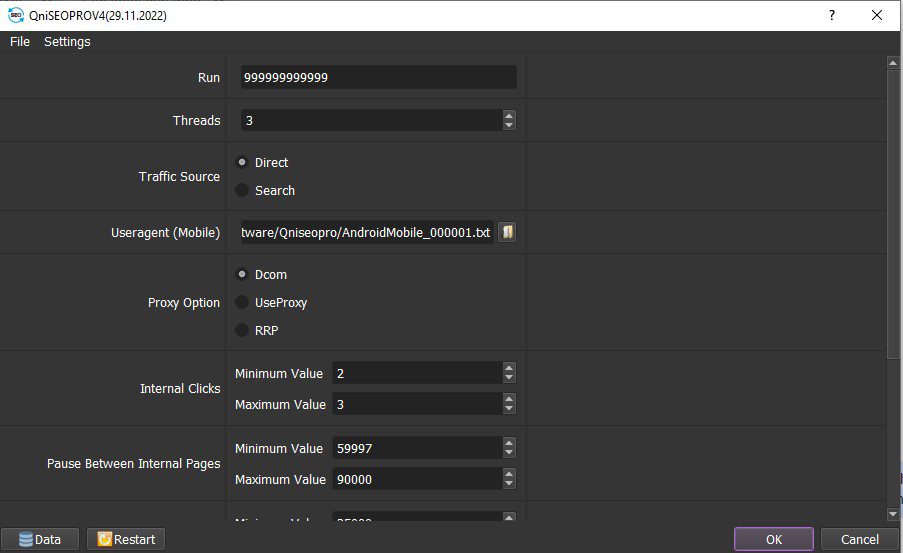Decrease Pause Between Internal Pages maximum
The width and height of the screenshot is (903, 553).
509,484
